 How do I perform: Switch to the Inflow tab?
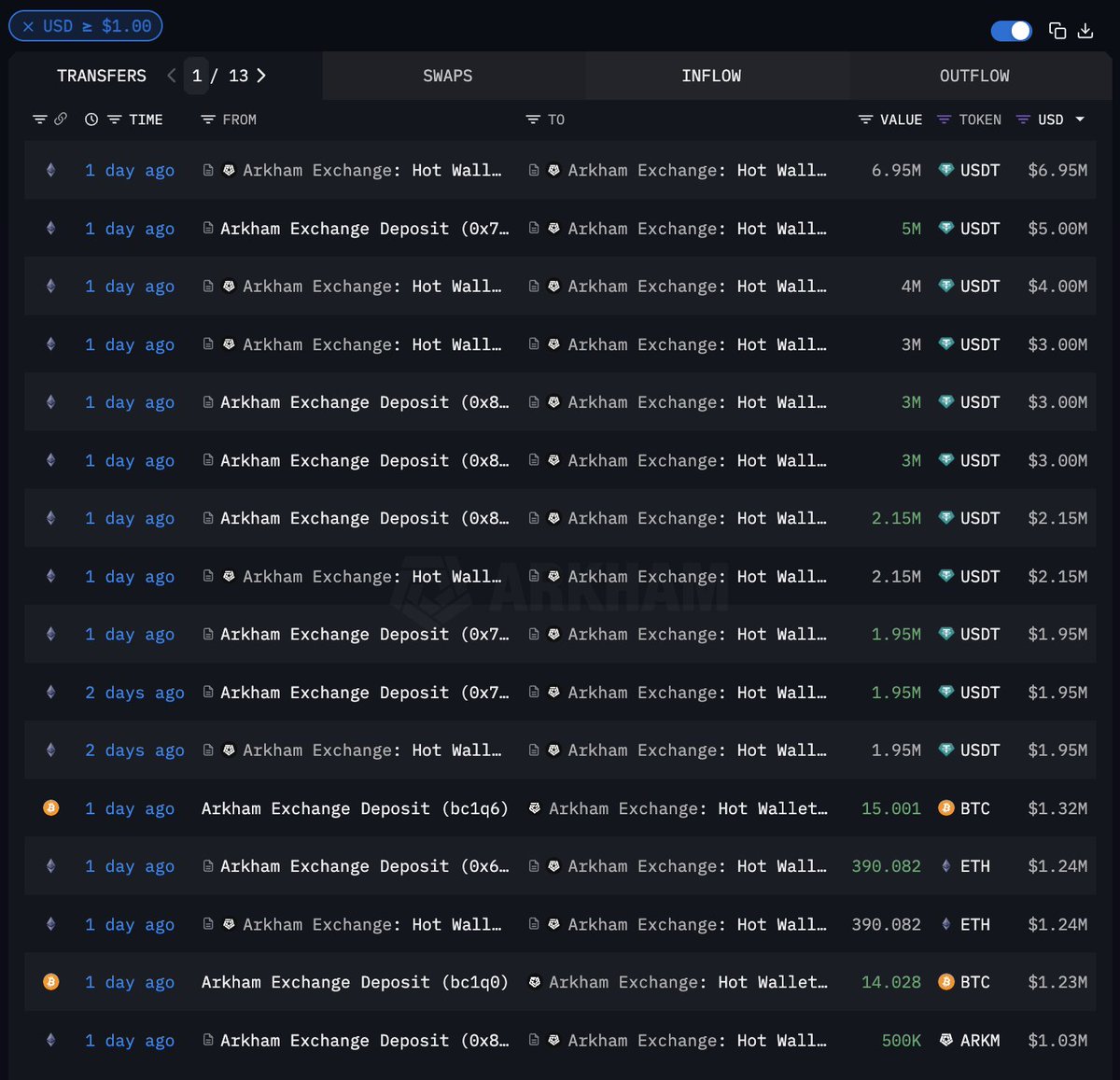point(711,76)
